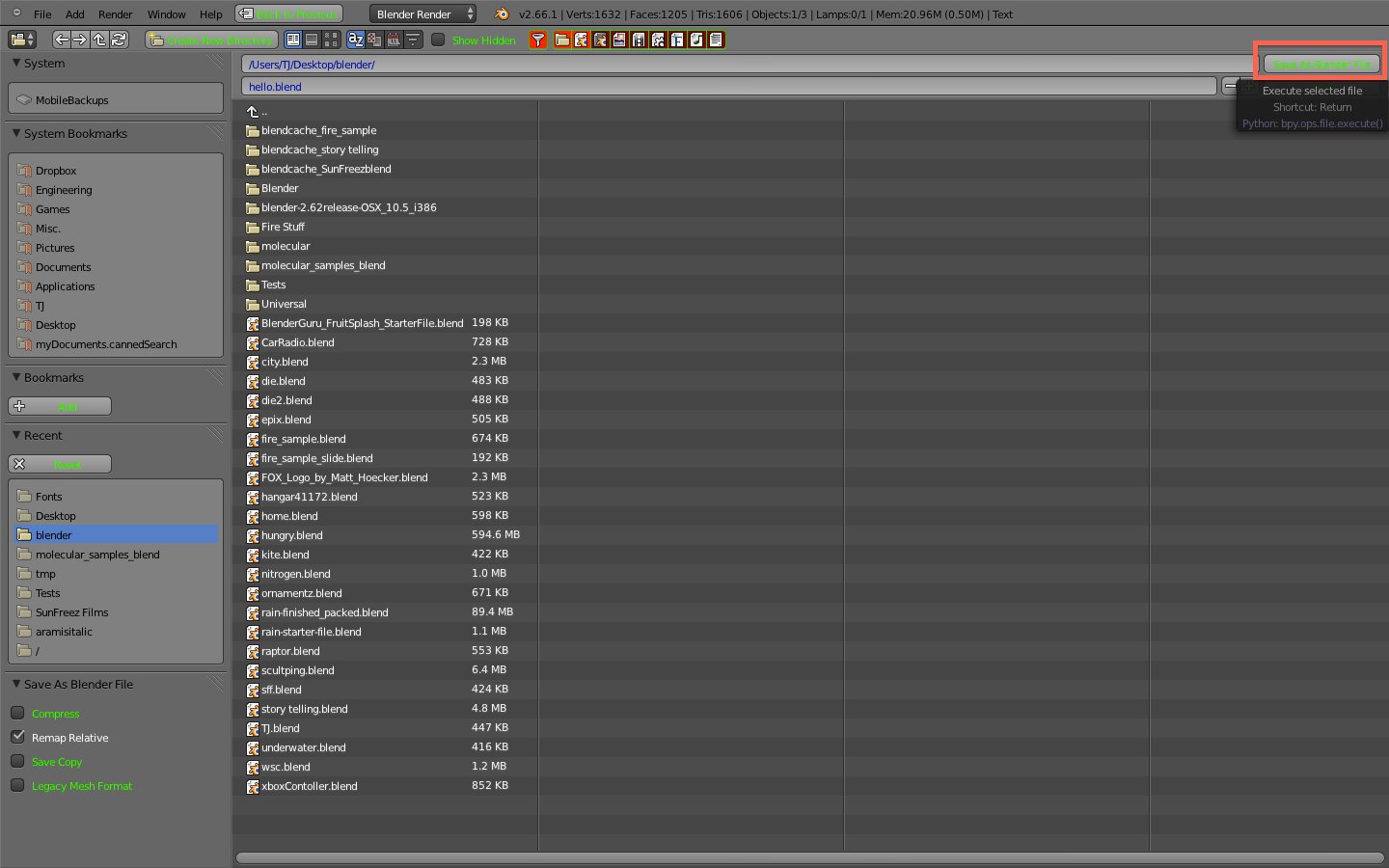Collapse the Bookmarks panel
This screenshot has width=1389, height=868.
pyautogui.click(x=16, y=377)
